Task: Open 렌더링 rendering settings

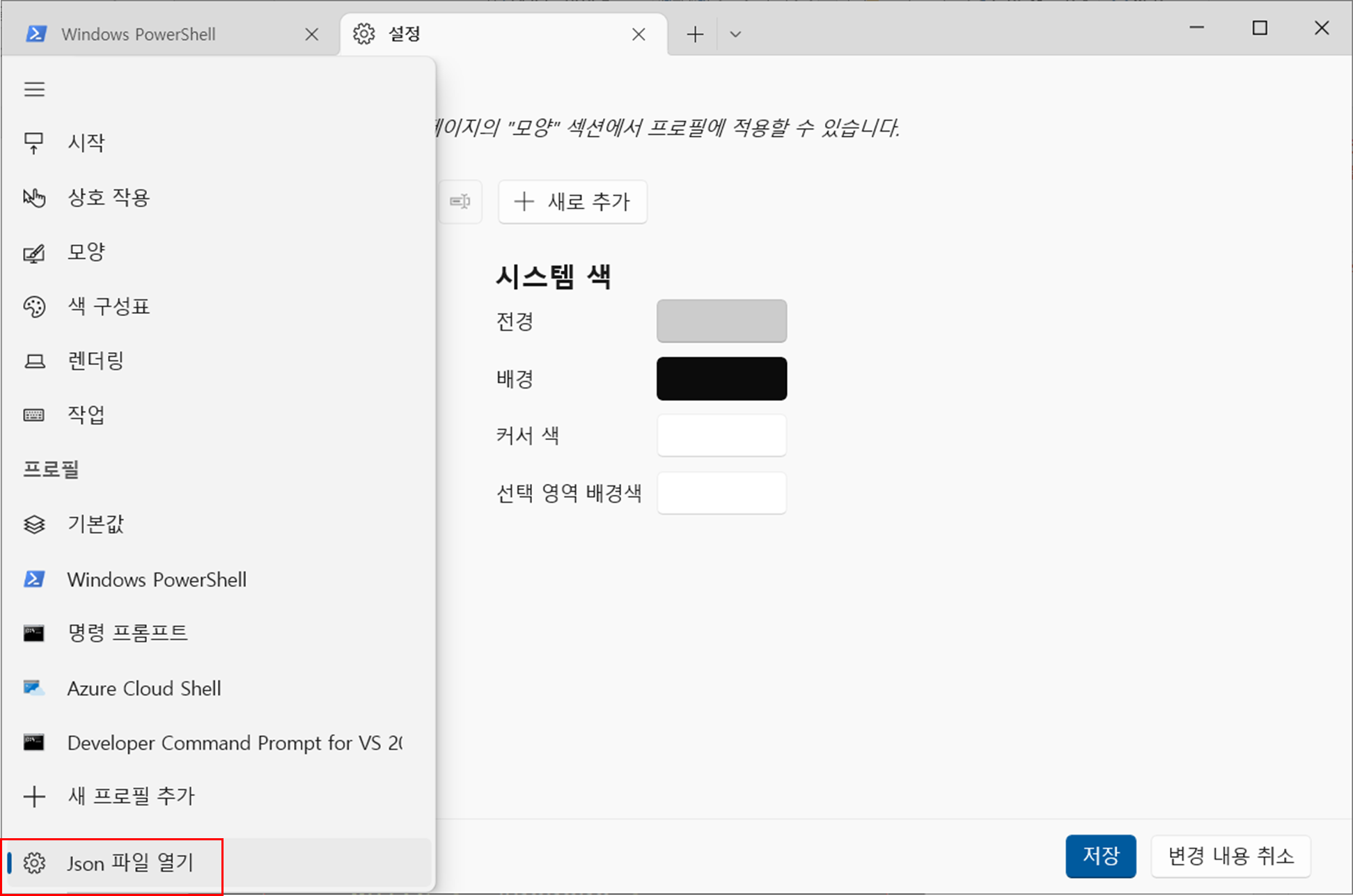Action: (95, 361)
